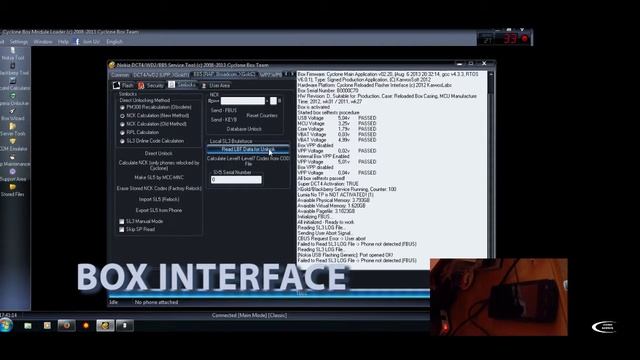Click Calculate Level1-Level7 Codes from COD File
640x360 pixels.
pos(248,161)
